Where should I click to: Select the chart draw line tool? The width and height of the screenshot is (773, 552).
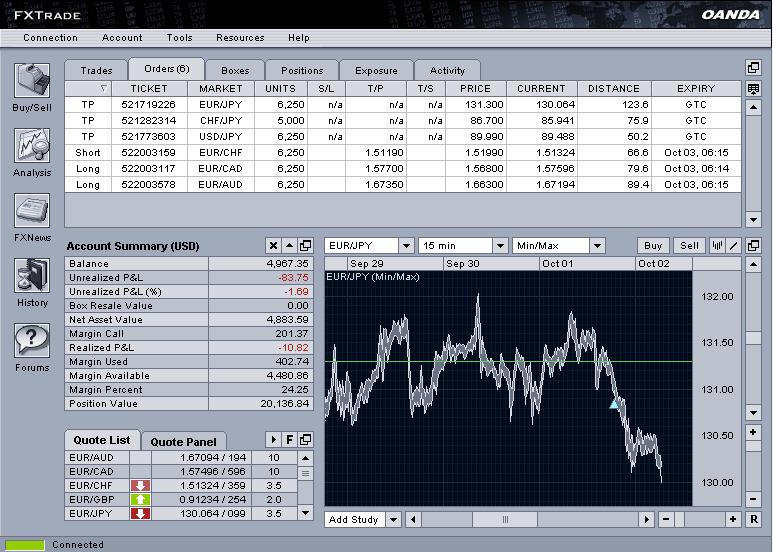pos(733,246)
